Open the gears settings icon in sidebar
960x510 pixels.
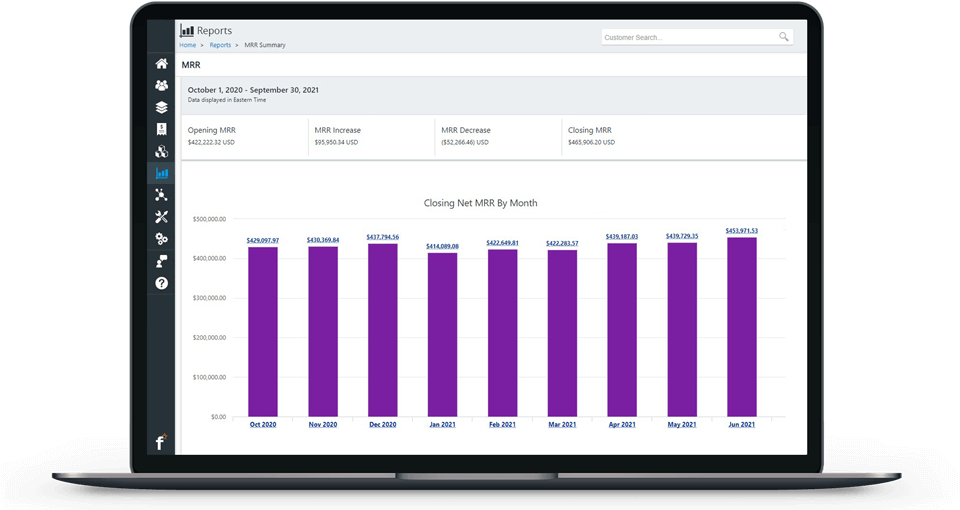pos(161,239)
